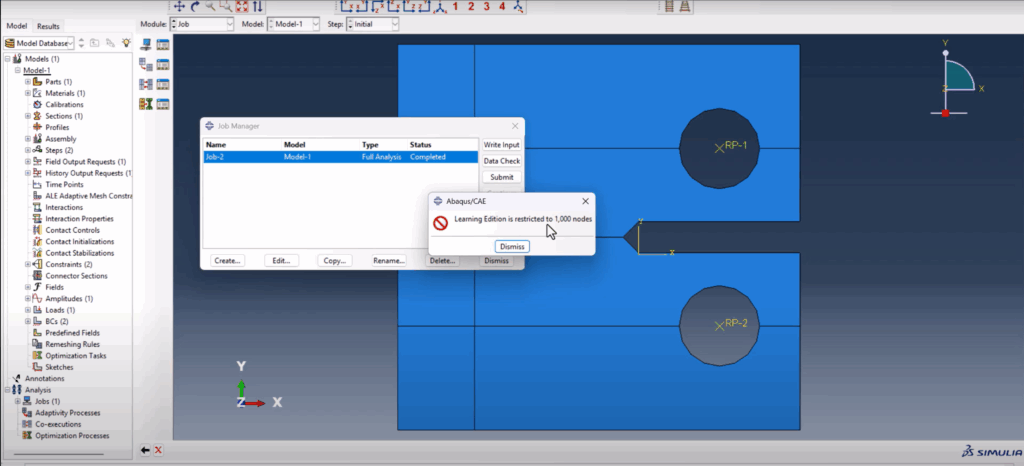
Task: Select Interactions in the model tree
Action: [x=64, y=208]
